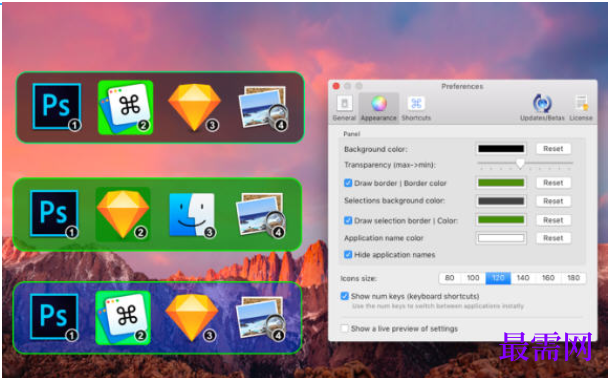Select Sketch icon in the green middle panel
Viewport: 611px width, 378px height.
(x=123, y=214)
